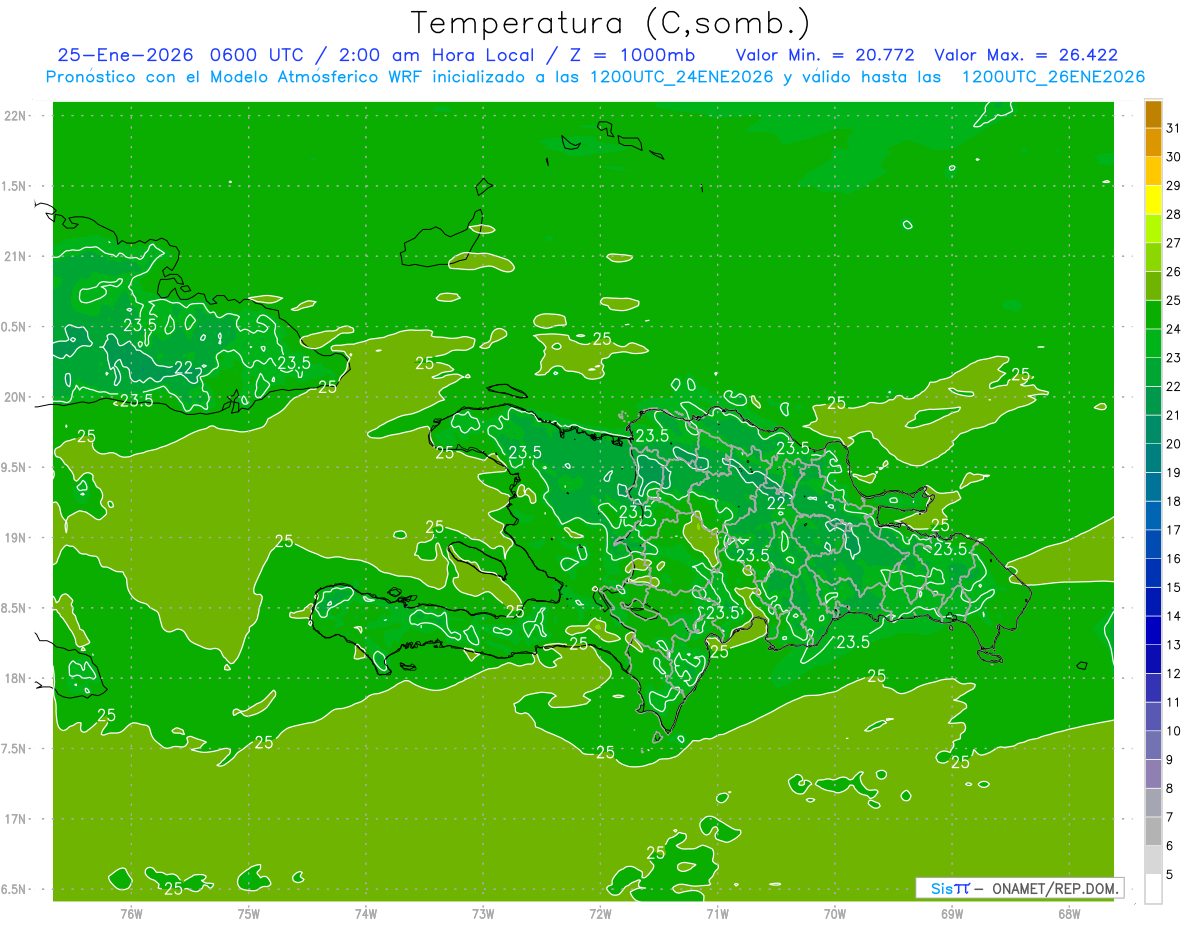Screen dimensions: 1200x927
Task: Click the 1200UTC_24ENE2026 initialization text
Action: 682,77
